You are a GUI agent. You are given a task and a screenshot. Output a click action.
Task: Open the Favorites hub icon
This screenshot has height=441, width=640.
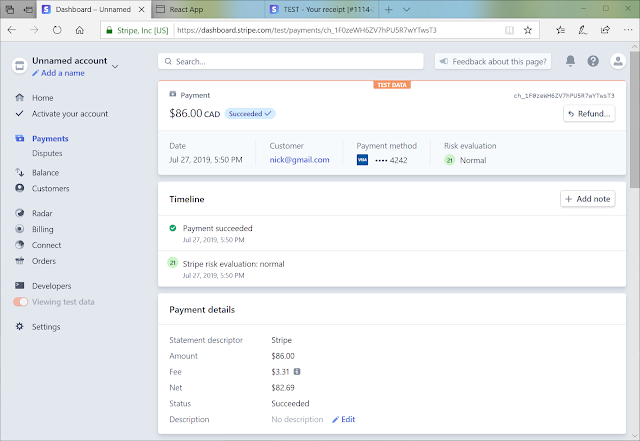click(x=561, y=30)
